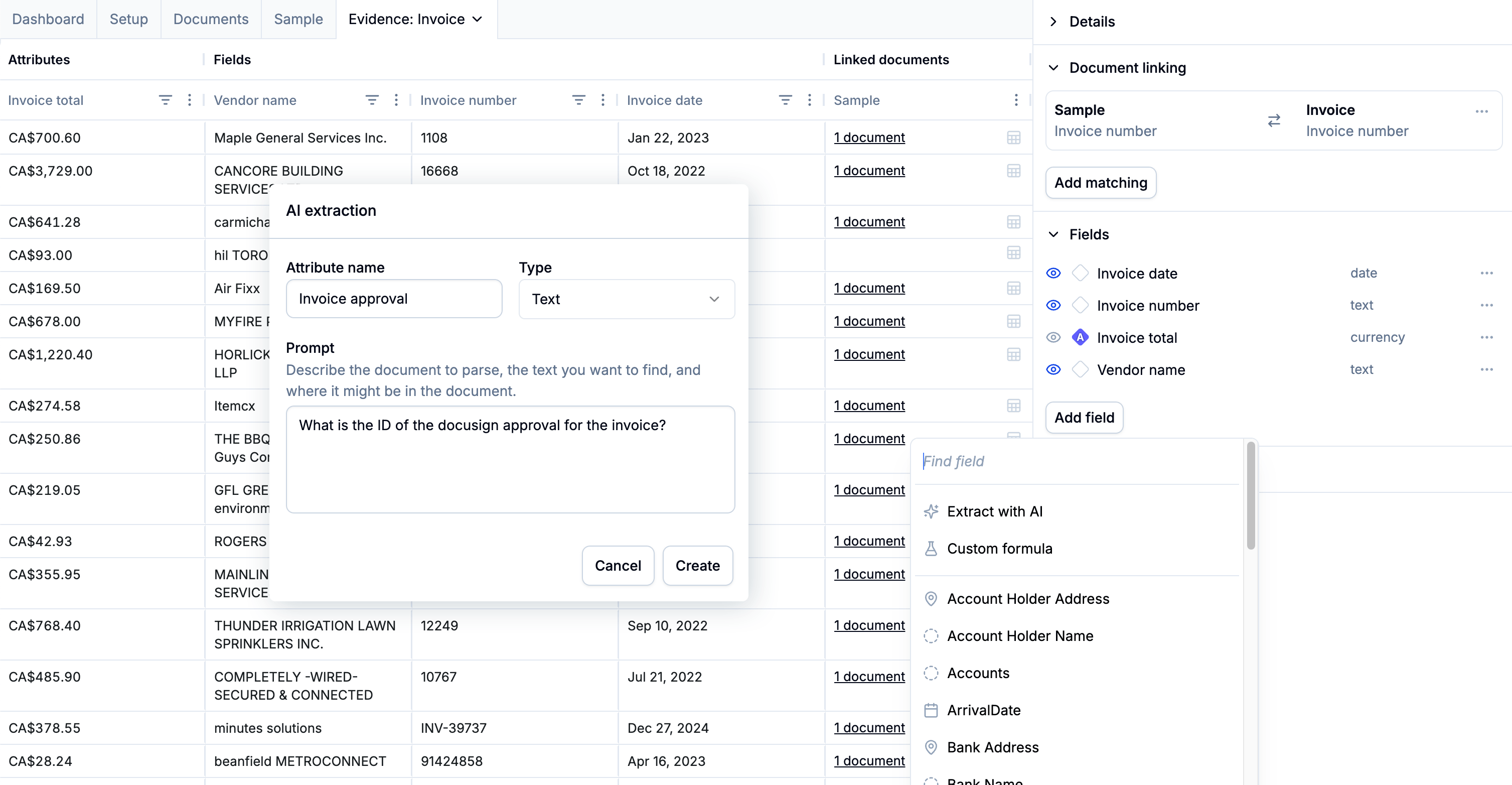Click table icon in CA$3,729.00 row
This screenshot has width=1512, height=785.
(1014, 171)
